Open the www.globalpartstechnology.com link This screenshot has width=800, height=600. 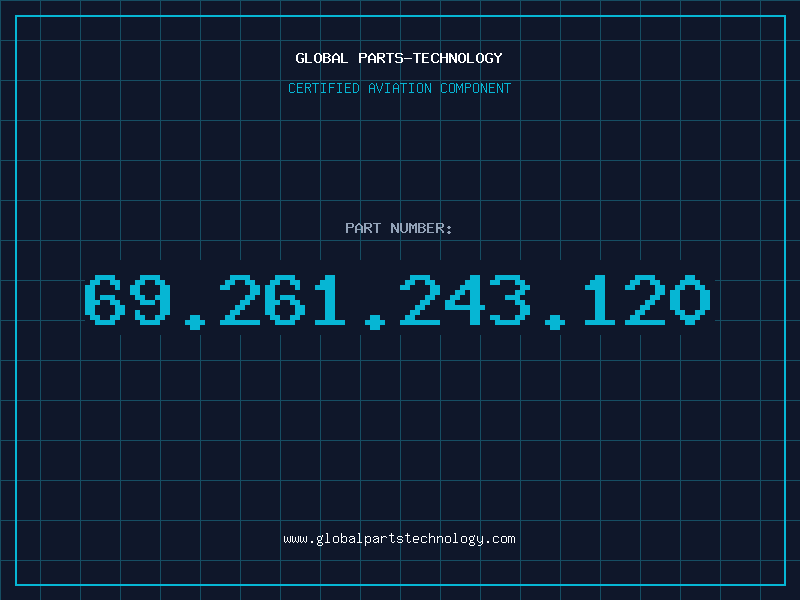pos(399,539)
